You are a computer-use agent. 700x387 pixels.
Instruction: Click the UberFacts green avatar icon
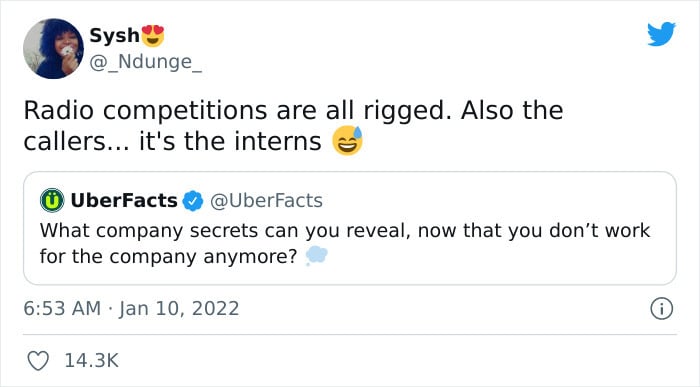52,200
